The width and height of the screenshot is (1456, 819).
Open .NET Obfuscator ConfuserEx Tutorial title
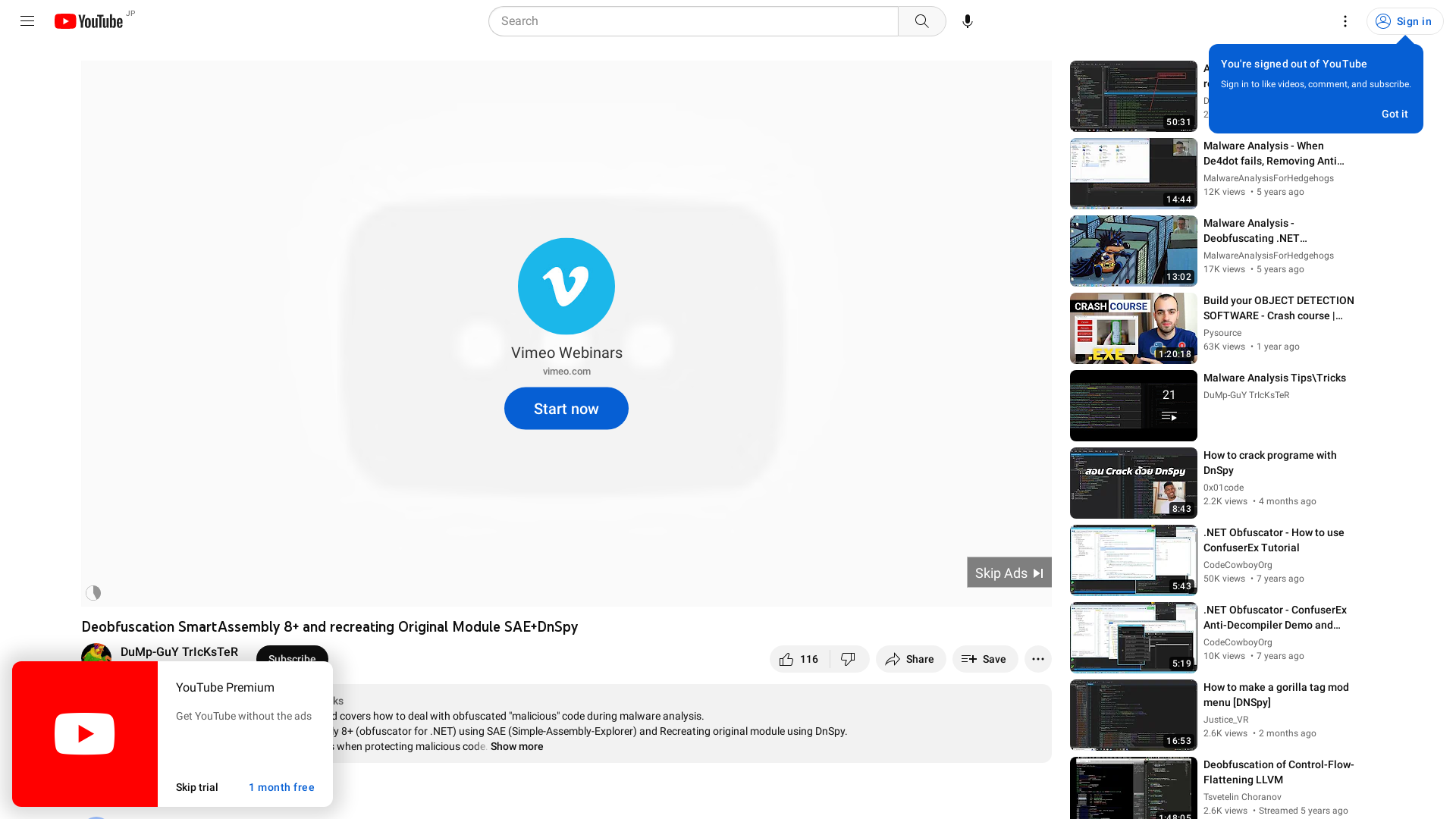[1273, 540]
